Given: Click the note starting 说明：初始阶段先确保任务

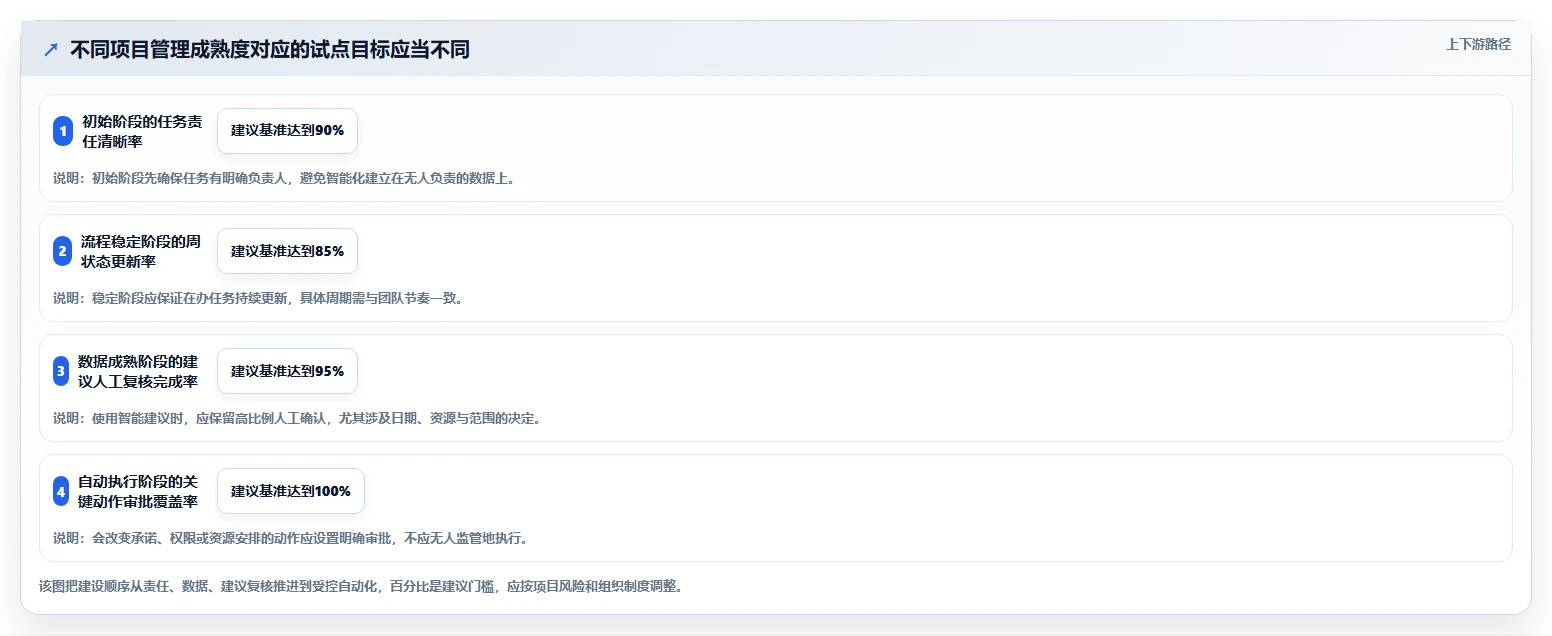Looking at the screenshot, I should [284, 178].
